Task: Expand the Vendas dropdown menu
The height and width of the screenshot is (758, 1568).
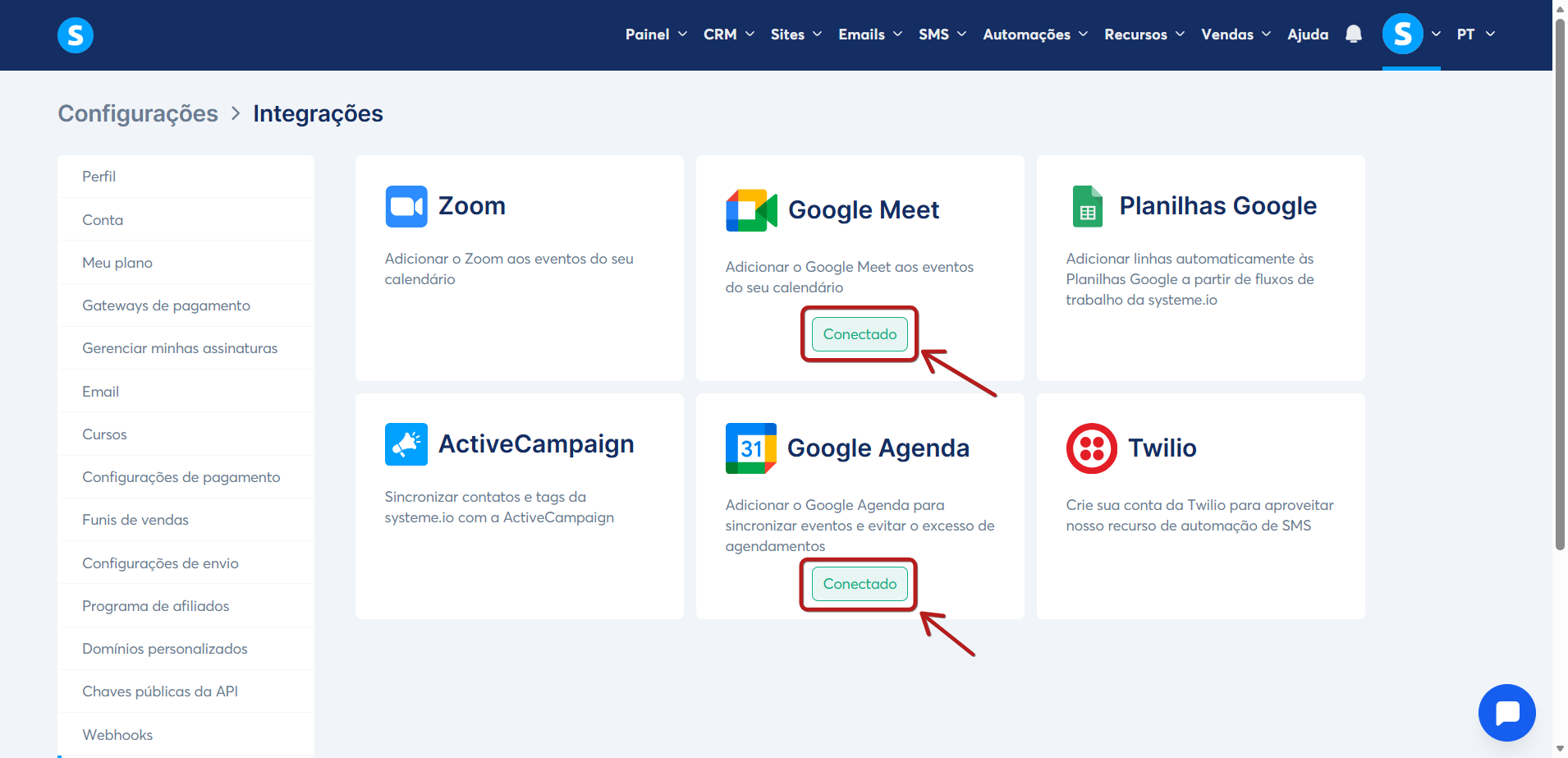Action: [1236, 34]
